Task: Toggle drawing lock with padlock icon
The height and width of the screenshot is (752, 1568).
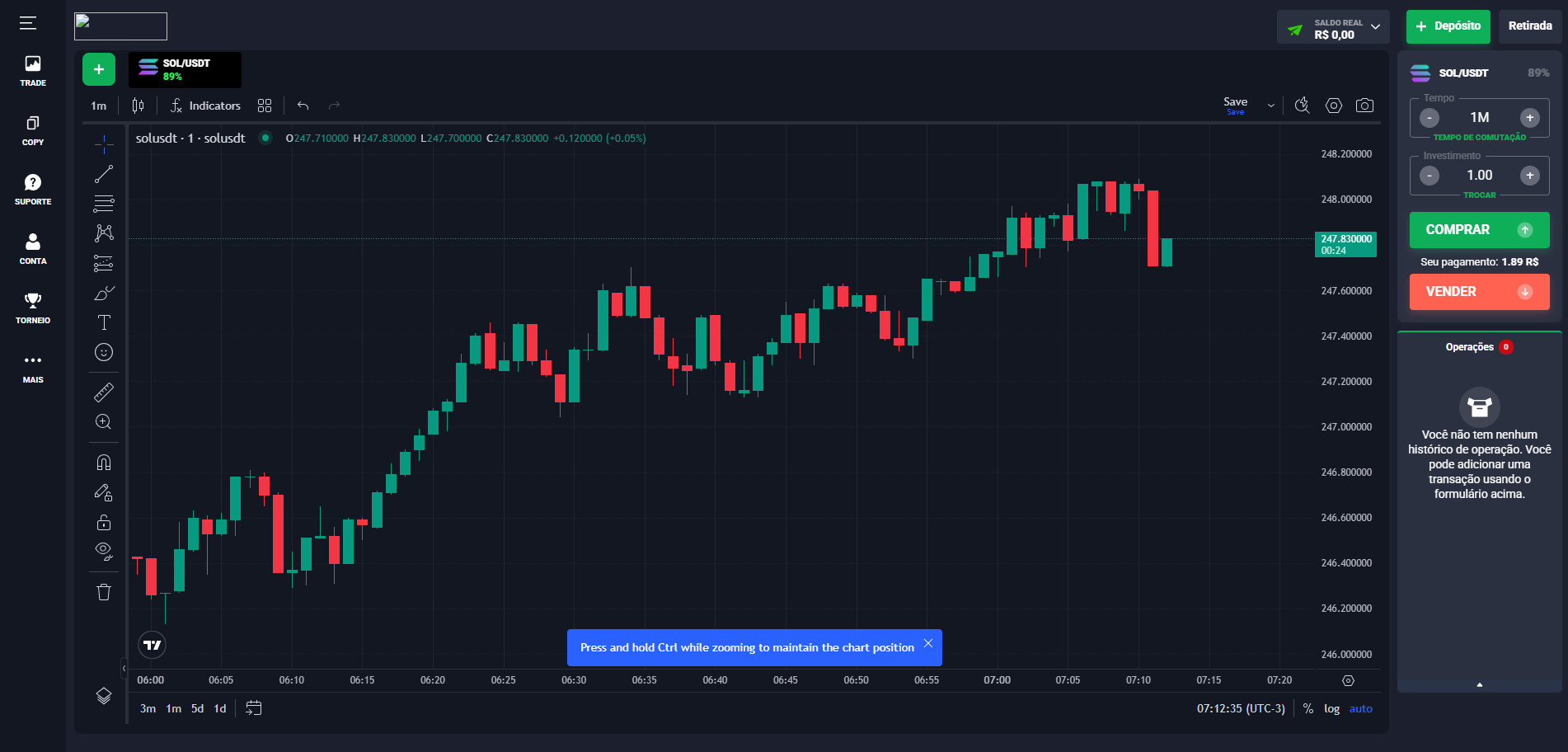Action: (104, 521)
